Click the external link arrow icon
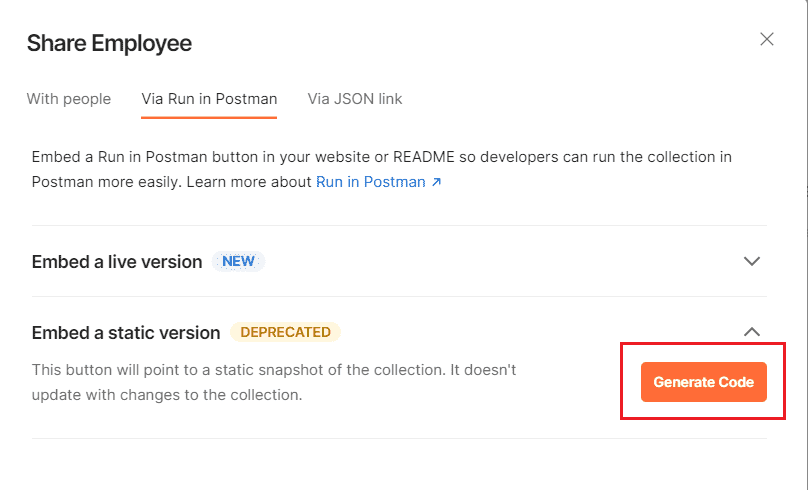The width and height of the screenshot is (808, 490). (x=436, y=182)
